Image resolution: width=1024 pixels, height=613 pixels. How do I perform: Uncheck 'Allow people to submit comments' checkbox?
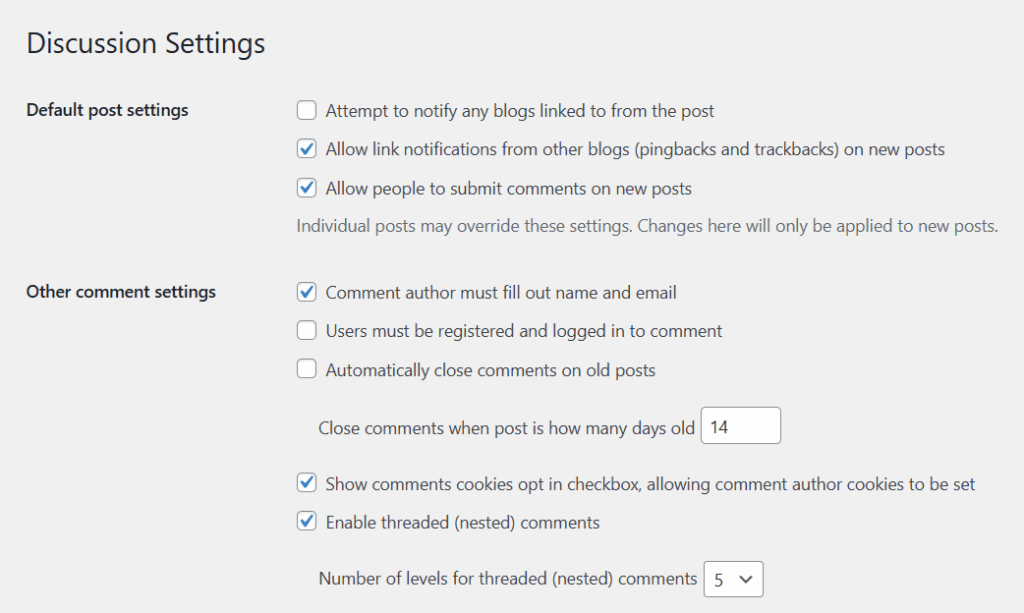click(x=307, y=188)
